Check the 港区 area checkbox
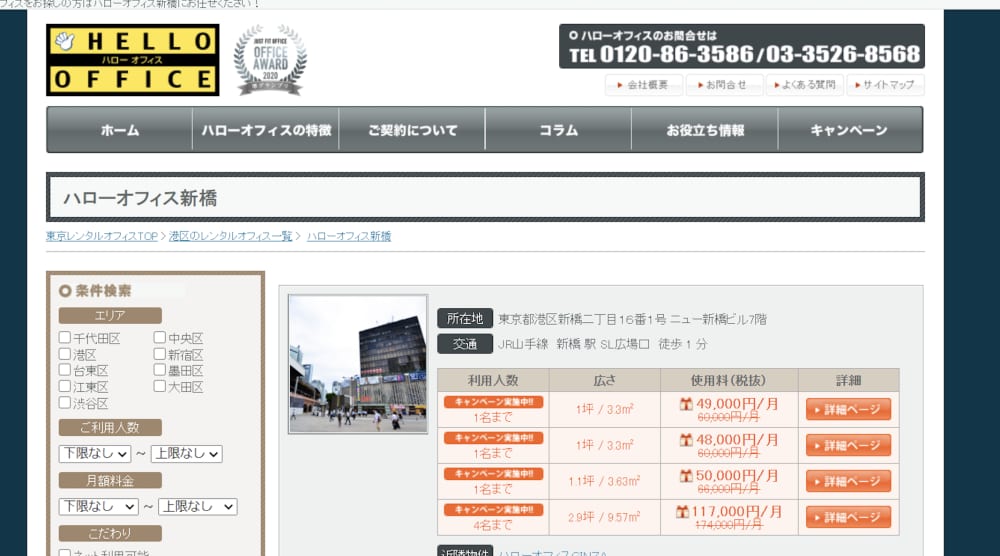The width and height of the screenshot is (1000, 556). (x=64, y=353)
